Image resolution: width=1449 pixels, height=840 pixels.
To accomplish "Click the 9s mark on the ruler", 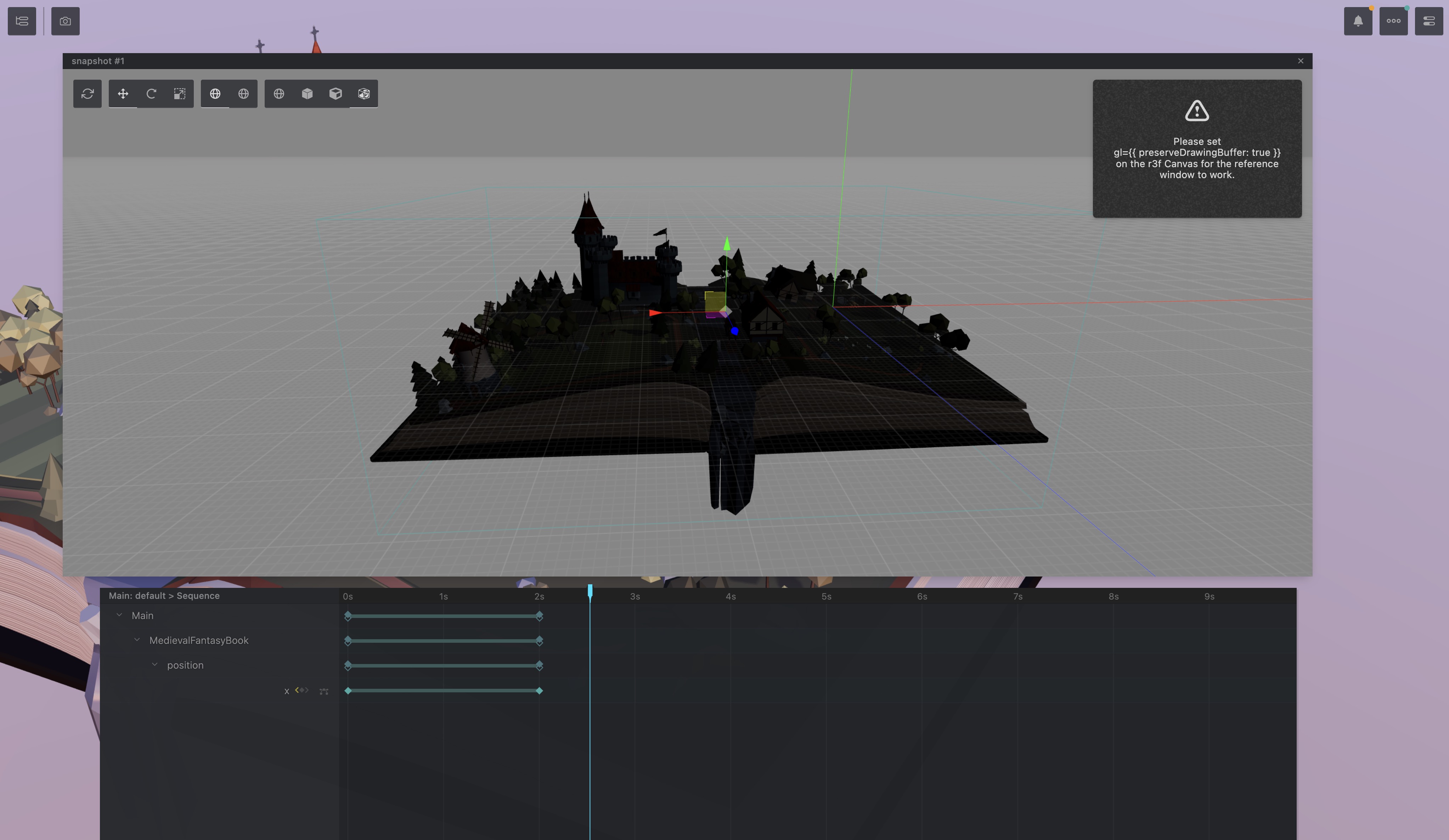I will (x=1209, y=596).
